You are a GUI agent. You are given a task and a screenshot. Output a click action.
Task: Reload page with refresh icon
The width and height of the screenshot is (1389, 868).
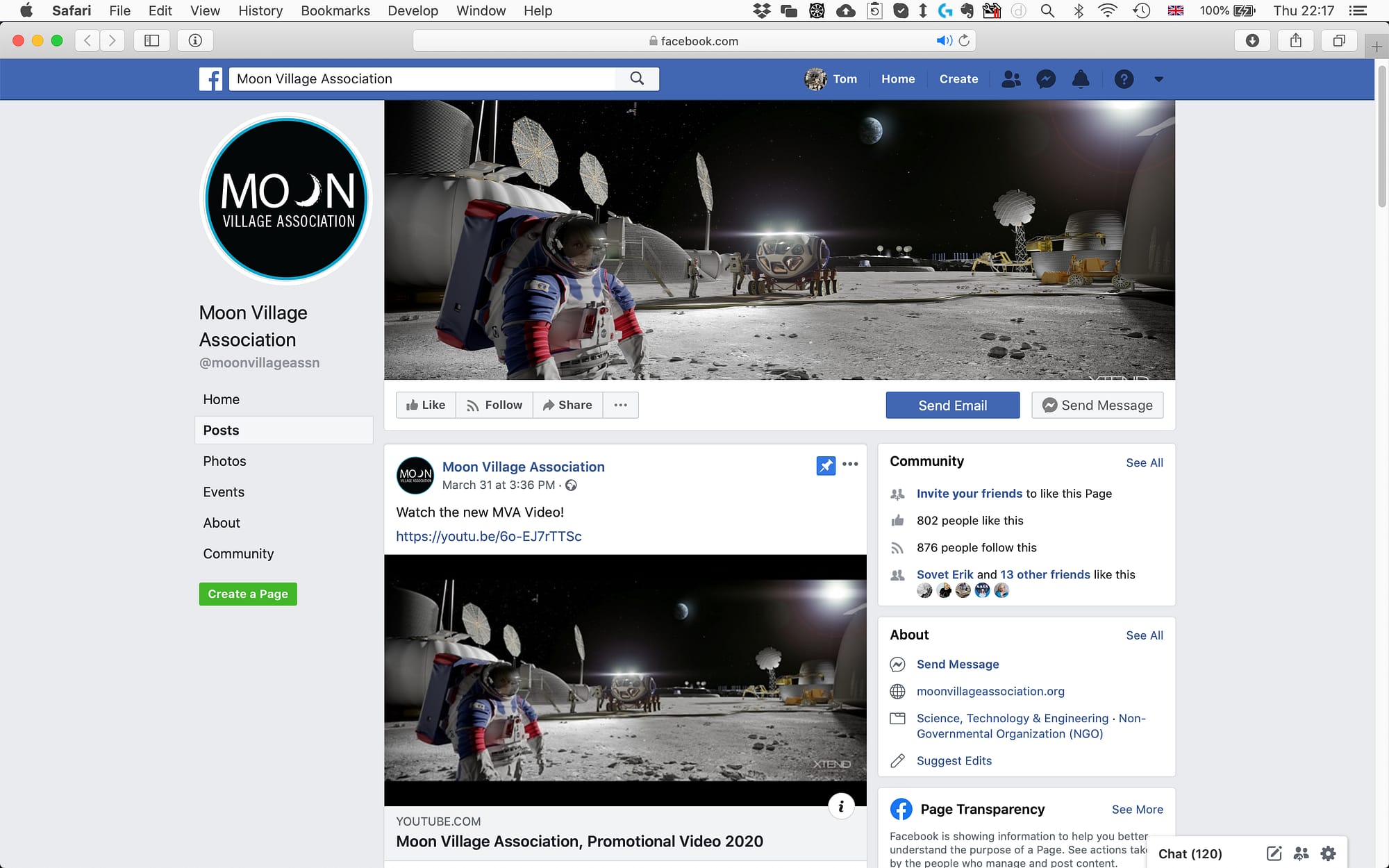[964, 40]
